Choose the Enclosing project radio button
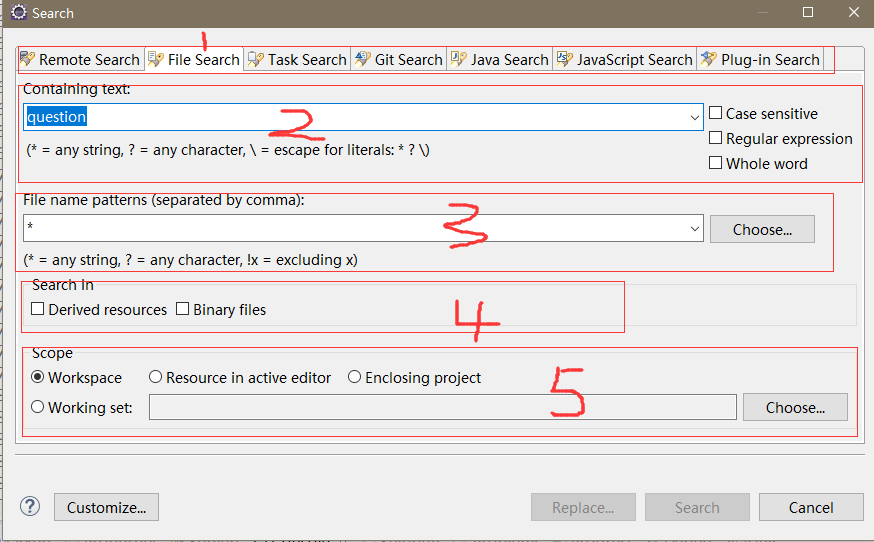 [x=355, y=378]
